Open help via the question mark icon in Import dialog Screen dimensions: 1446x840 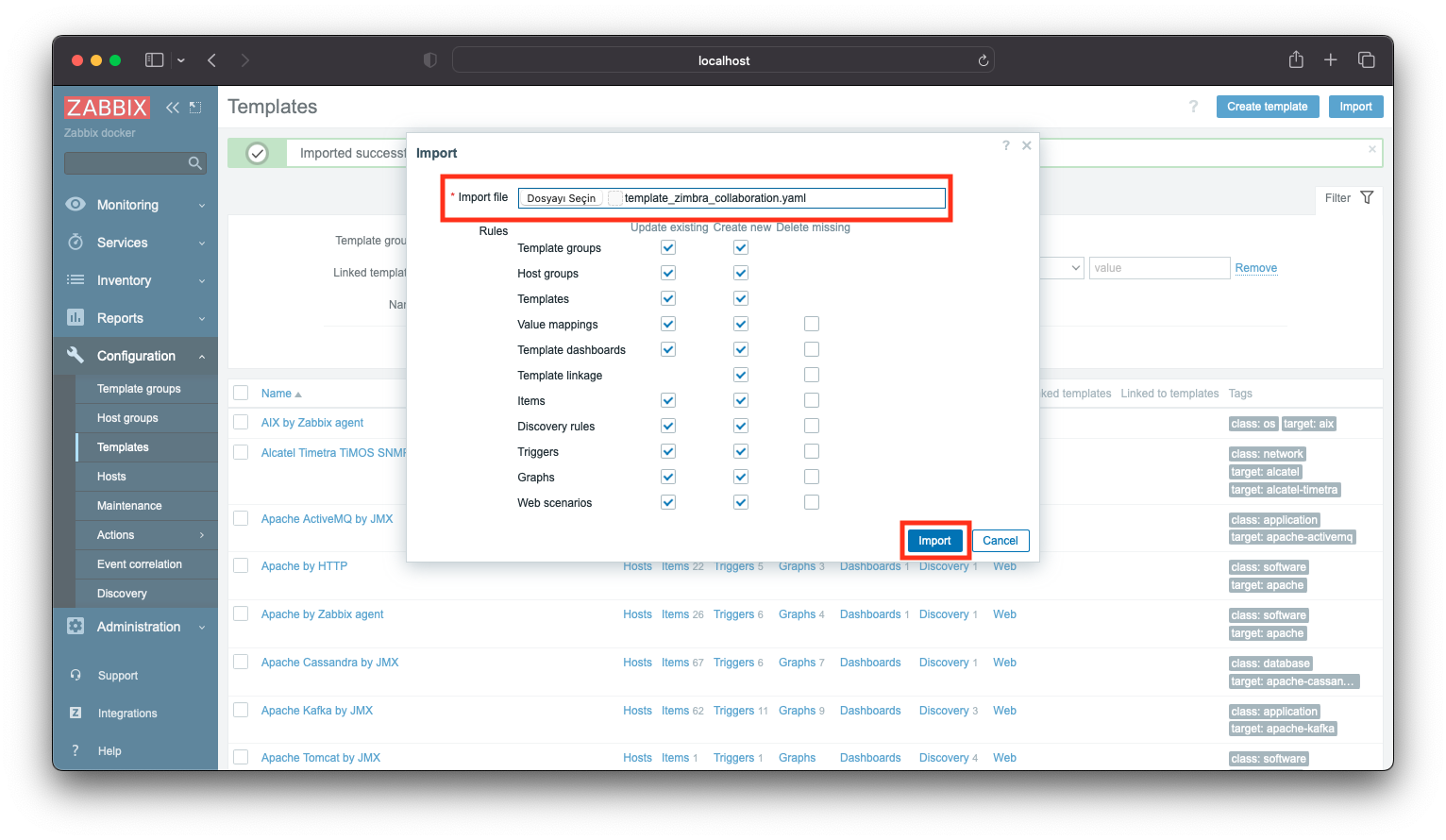pyautogui.click(x=1005, y=145)
